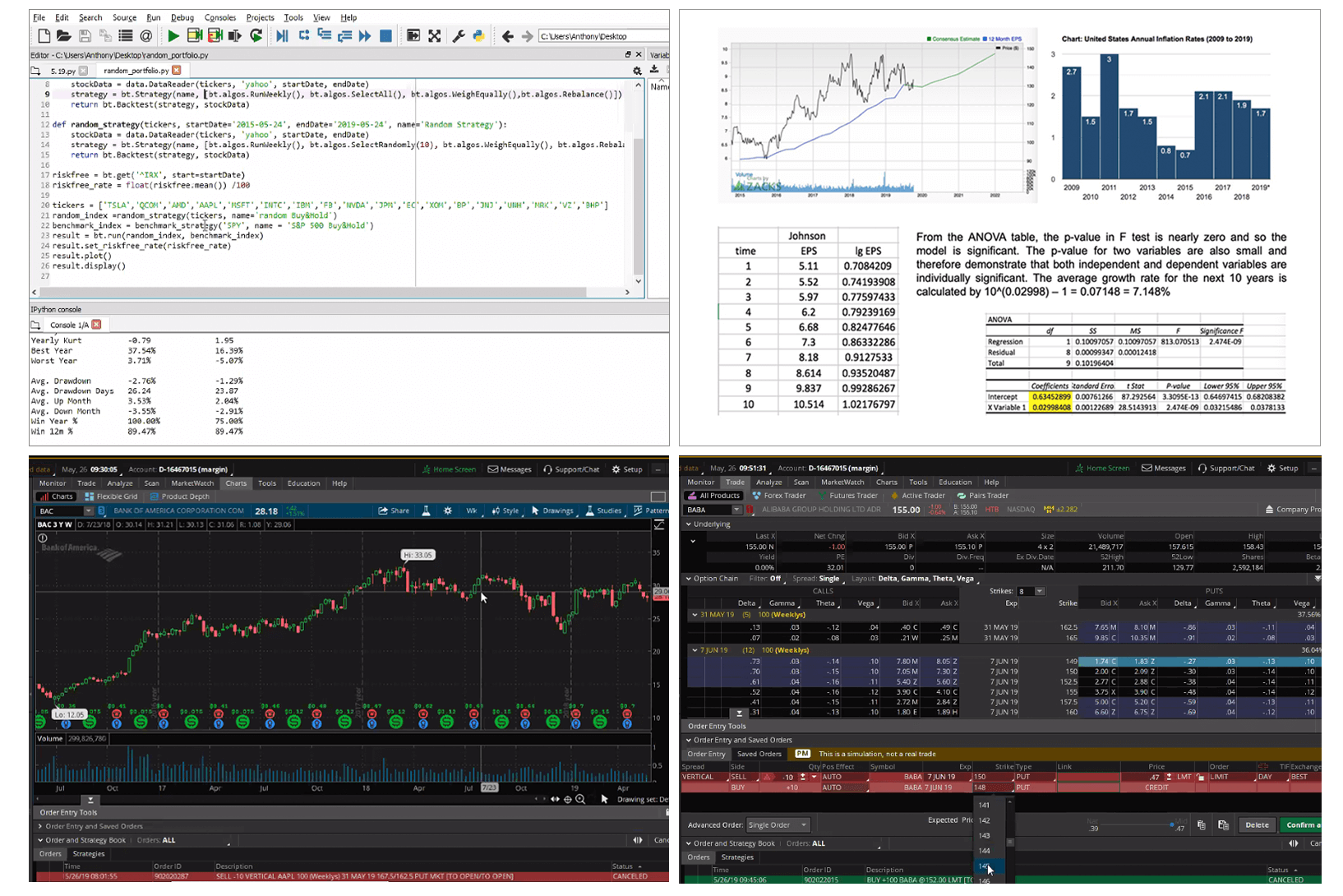Collapse the Underlying section
Image resolution: width=1343 pixels, height=896 pixels.
tap(689, 524)
